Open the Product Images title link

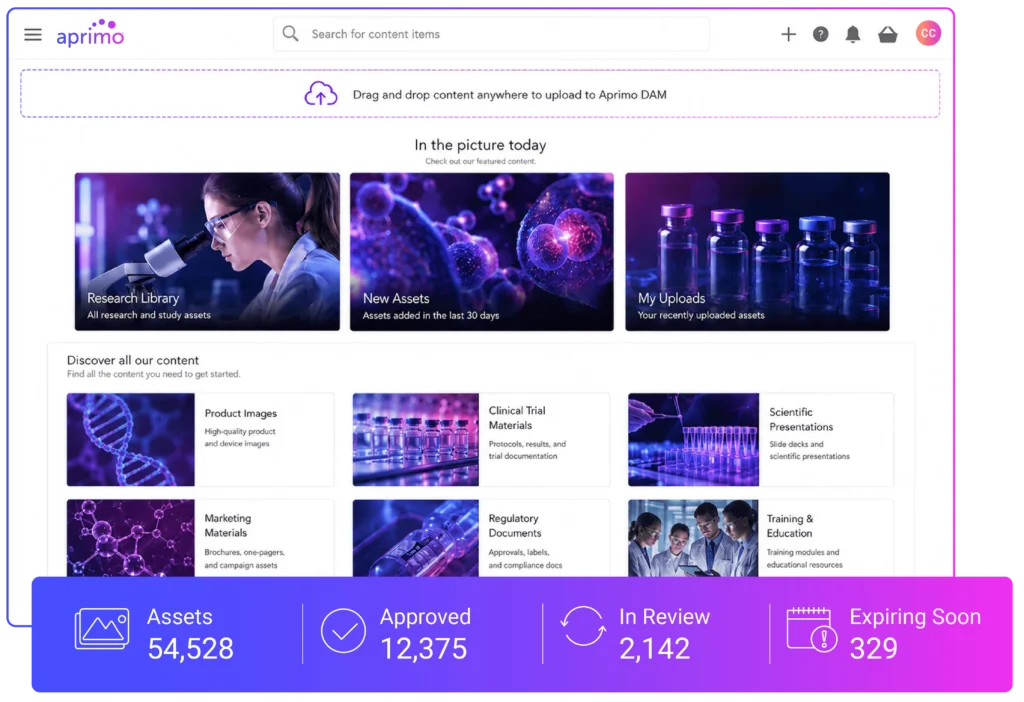coord(240,413)
